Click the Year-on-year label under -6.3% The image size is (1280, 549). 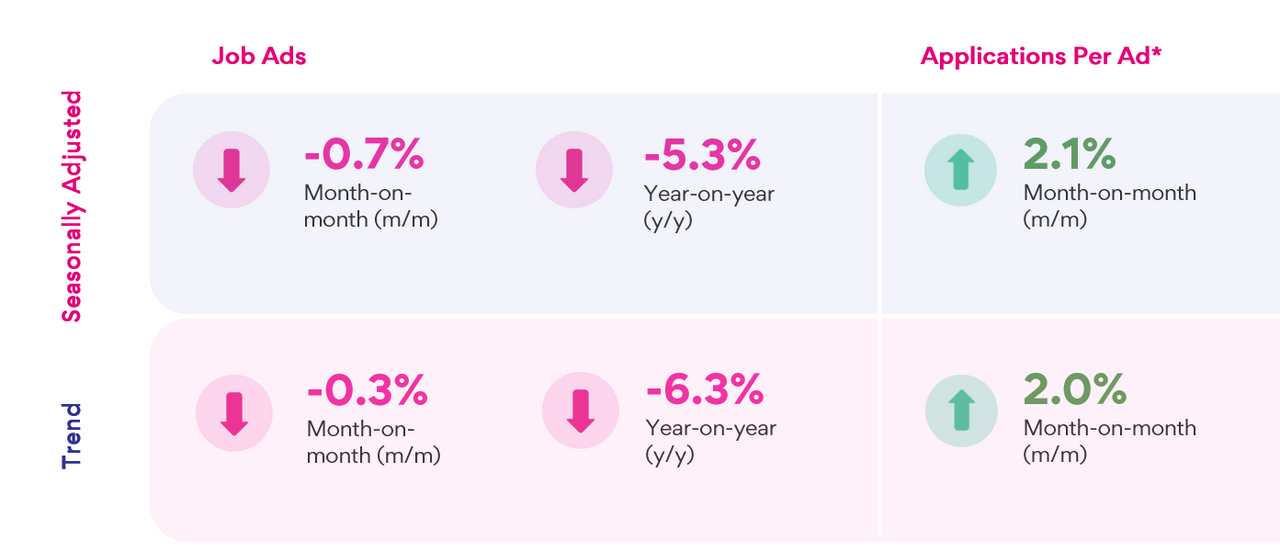(x=711, y=428)
